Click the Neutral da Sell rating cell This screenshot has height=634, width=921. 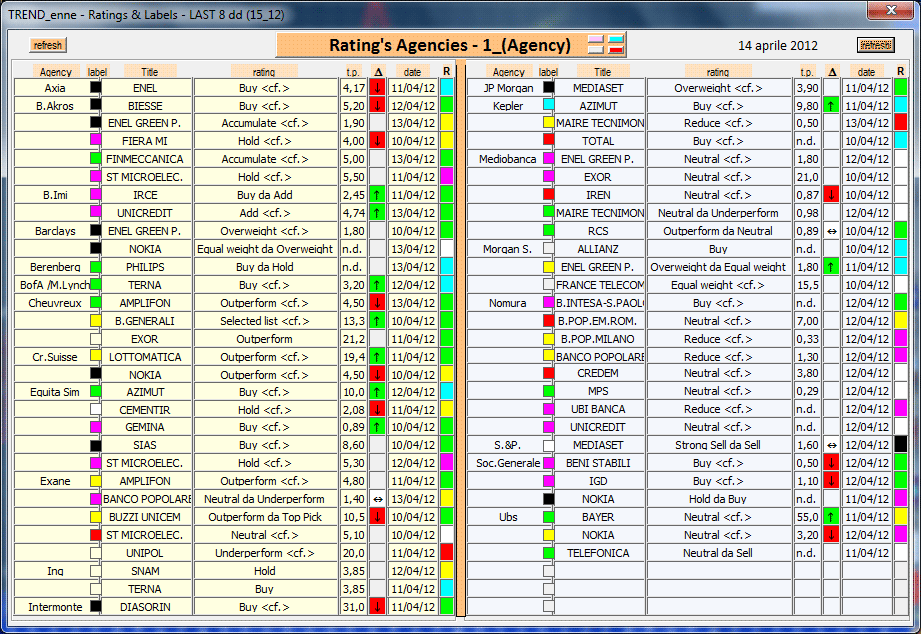point(718,553)
